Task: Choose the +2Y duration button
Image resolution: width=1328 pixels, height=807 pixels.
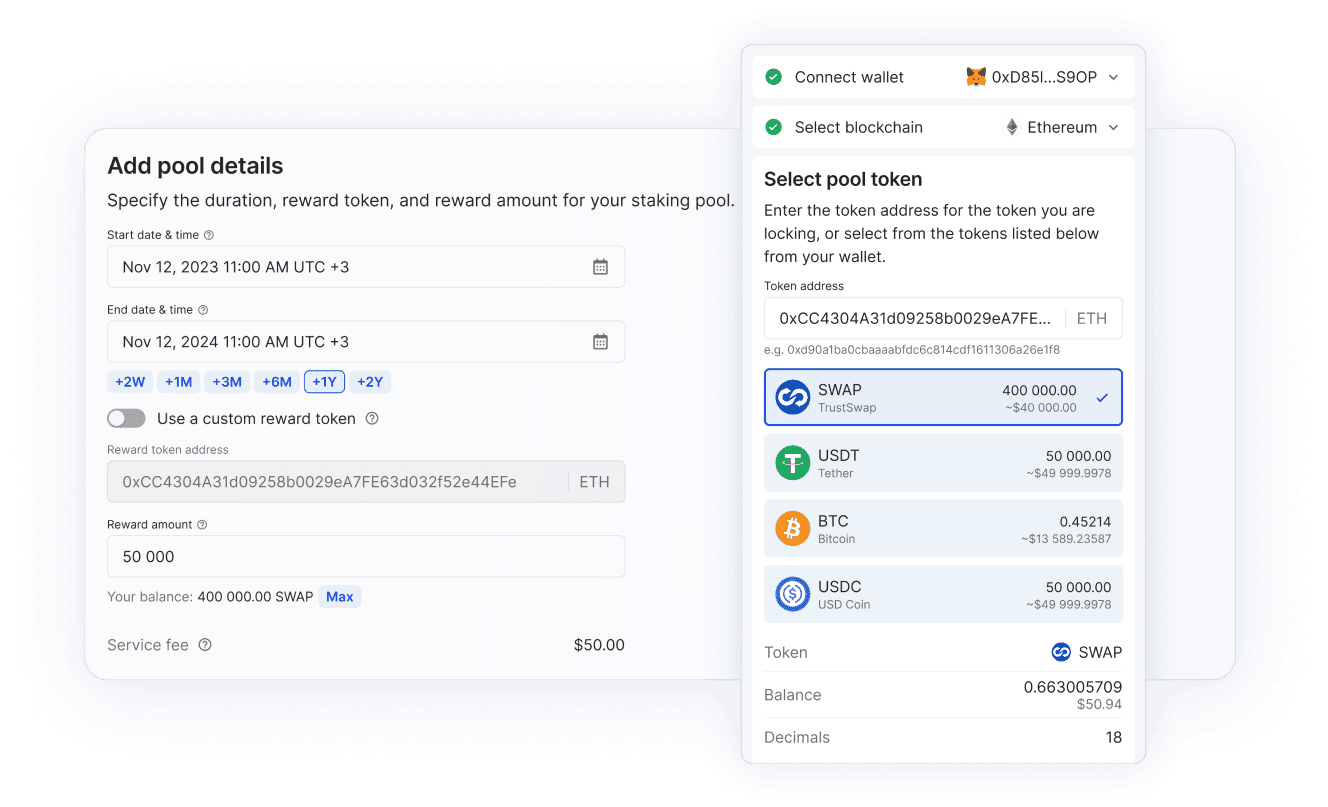Action: pos(370,382)
